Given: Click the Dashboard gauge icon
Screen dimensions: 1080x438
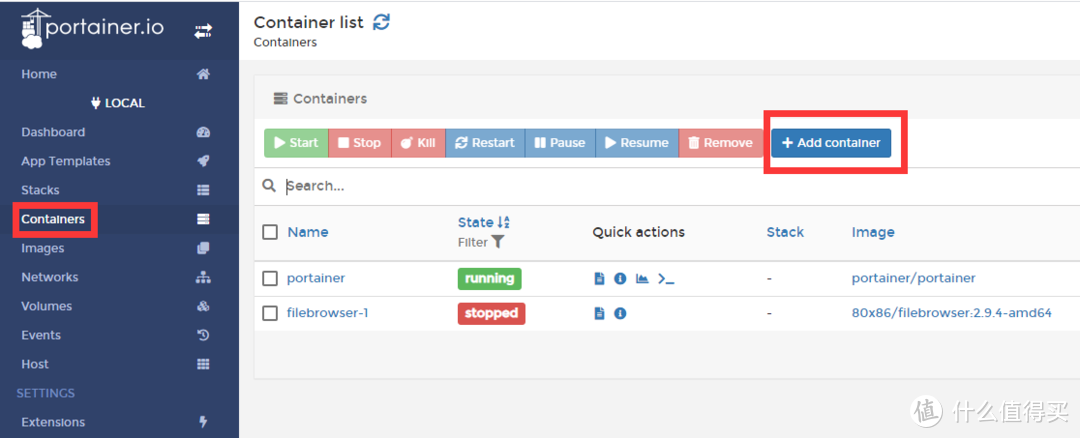Looking at the screenshot, I should (203, 132).
